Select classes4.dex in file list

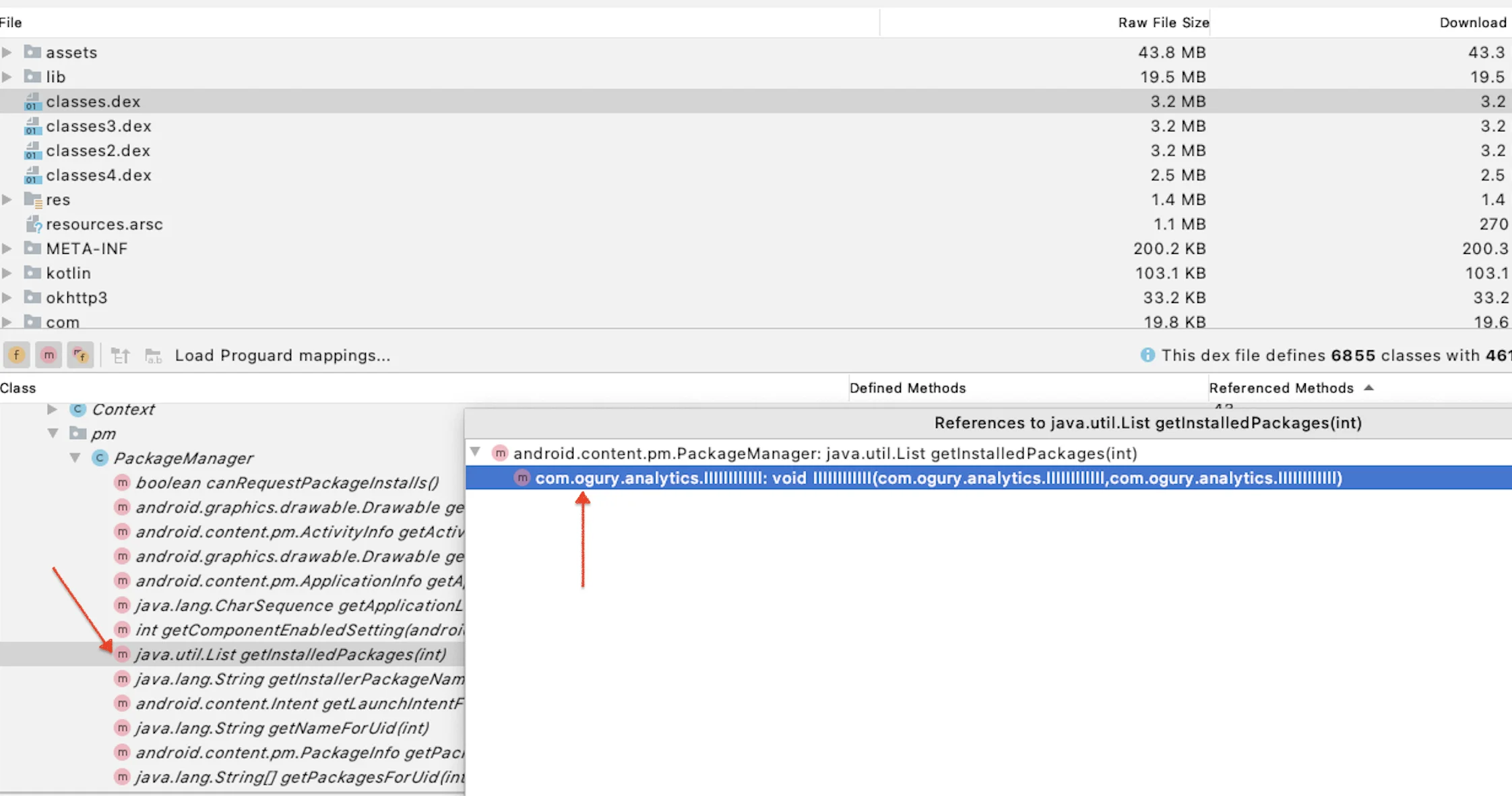coord(98,175)
